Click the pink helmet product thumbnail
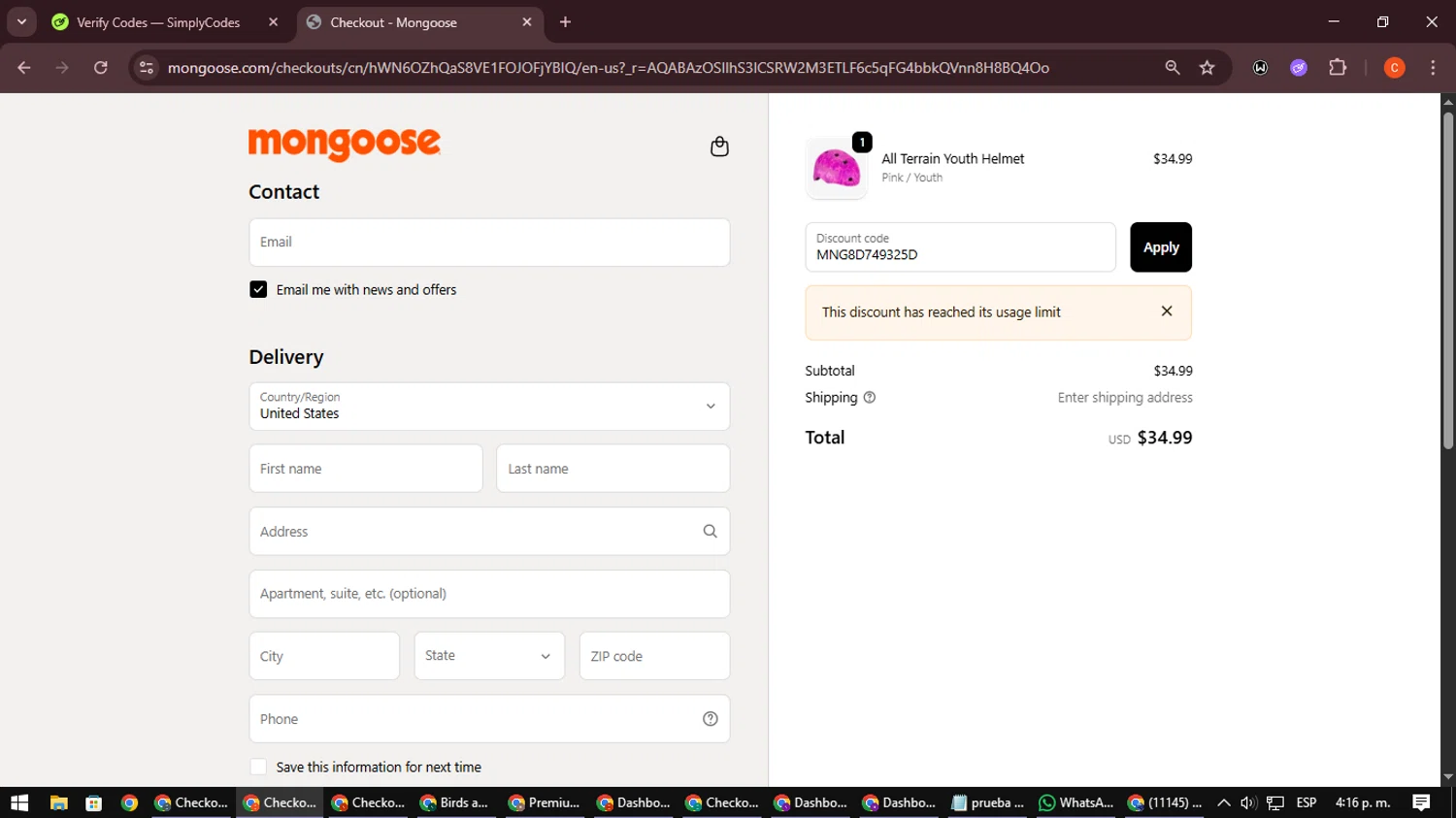The image size is (1456, 818). point(837,169)
